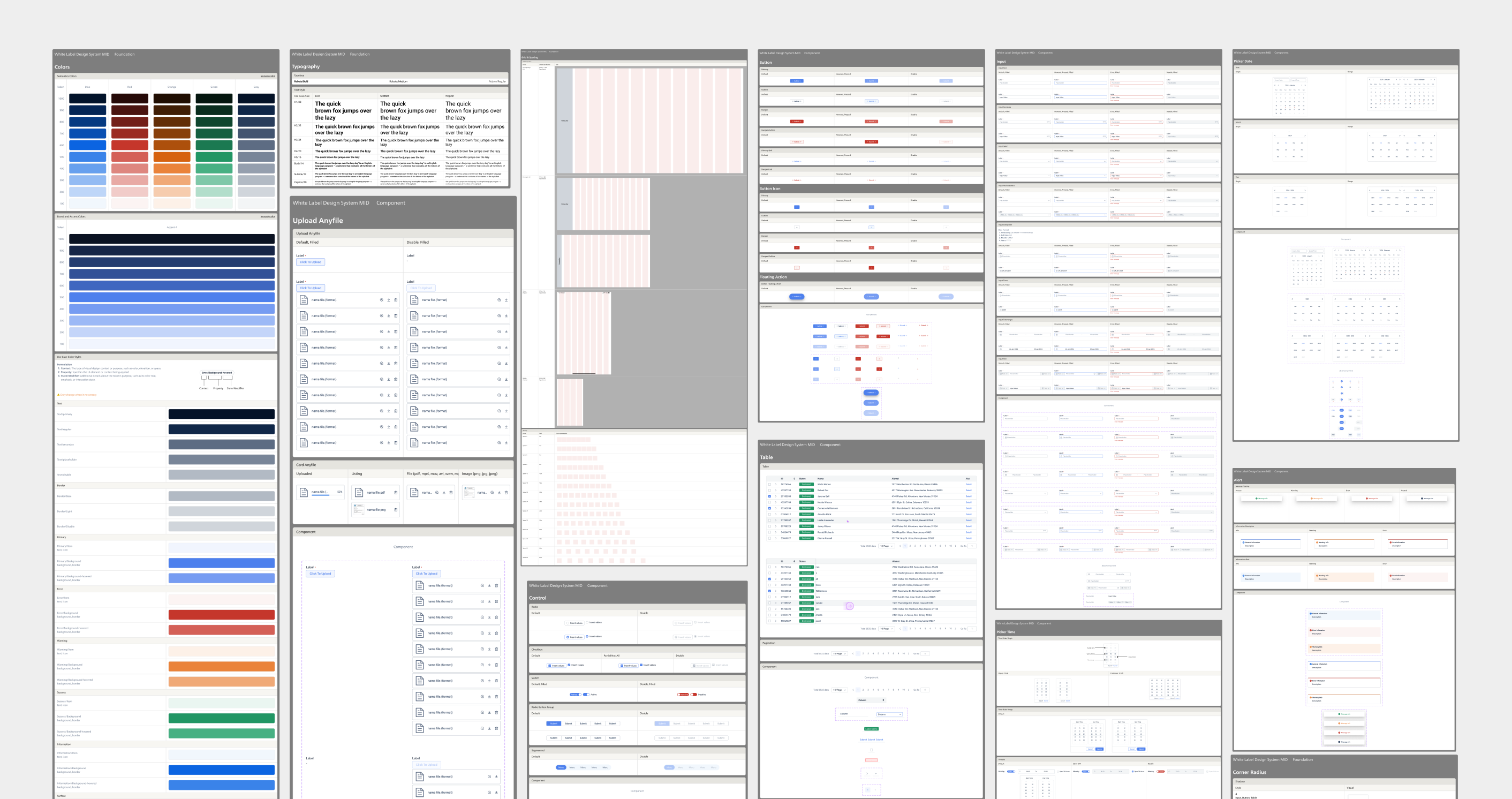
Task: Expand the Leslie Alexander table row
Action: (775, 520)
